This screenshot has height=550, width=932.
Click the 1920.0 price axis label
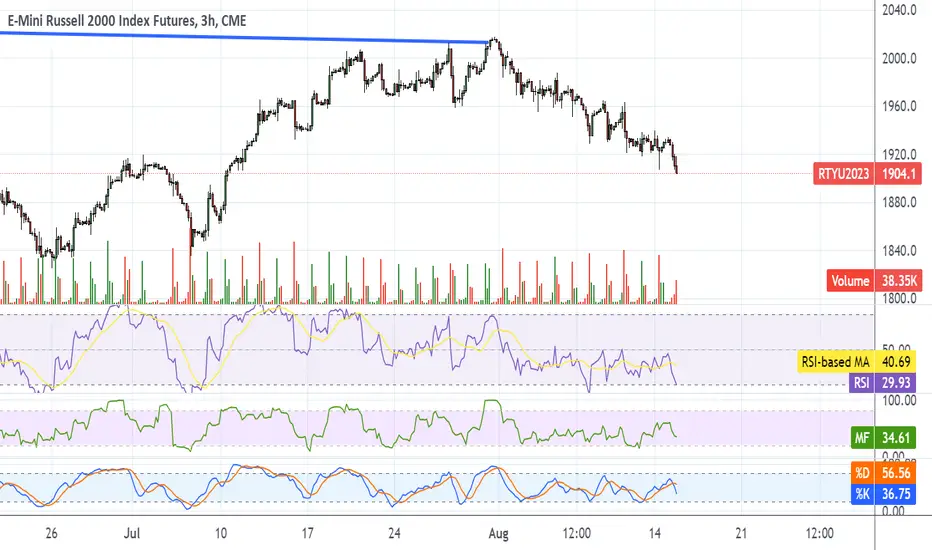(899, 155)
